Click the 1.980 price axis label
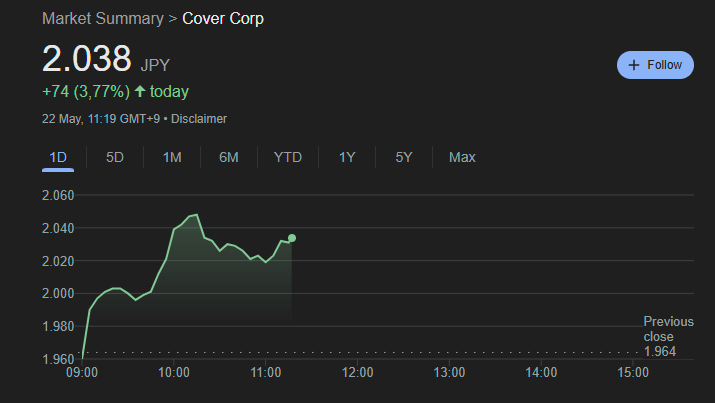Image resolution: width=715 pixels, height=403 pixels. pos(58,326)
